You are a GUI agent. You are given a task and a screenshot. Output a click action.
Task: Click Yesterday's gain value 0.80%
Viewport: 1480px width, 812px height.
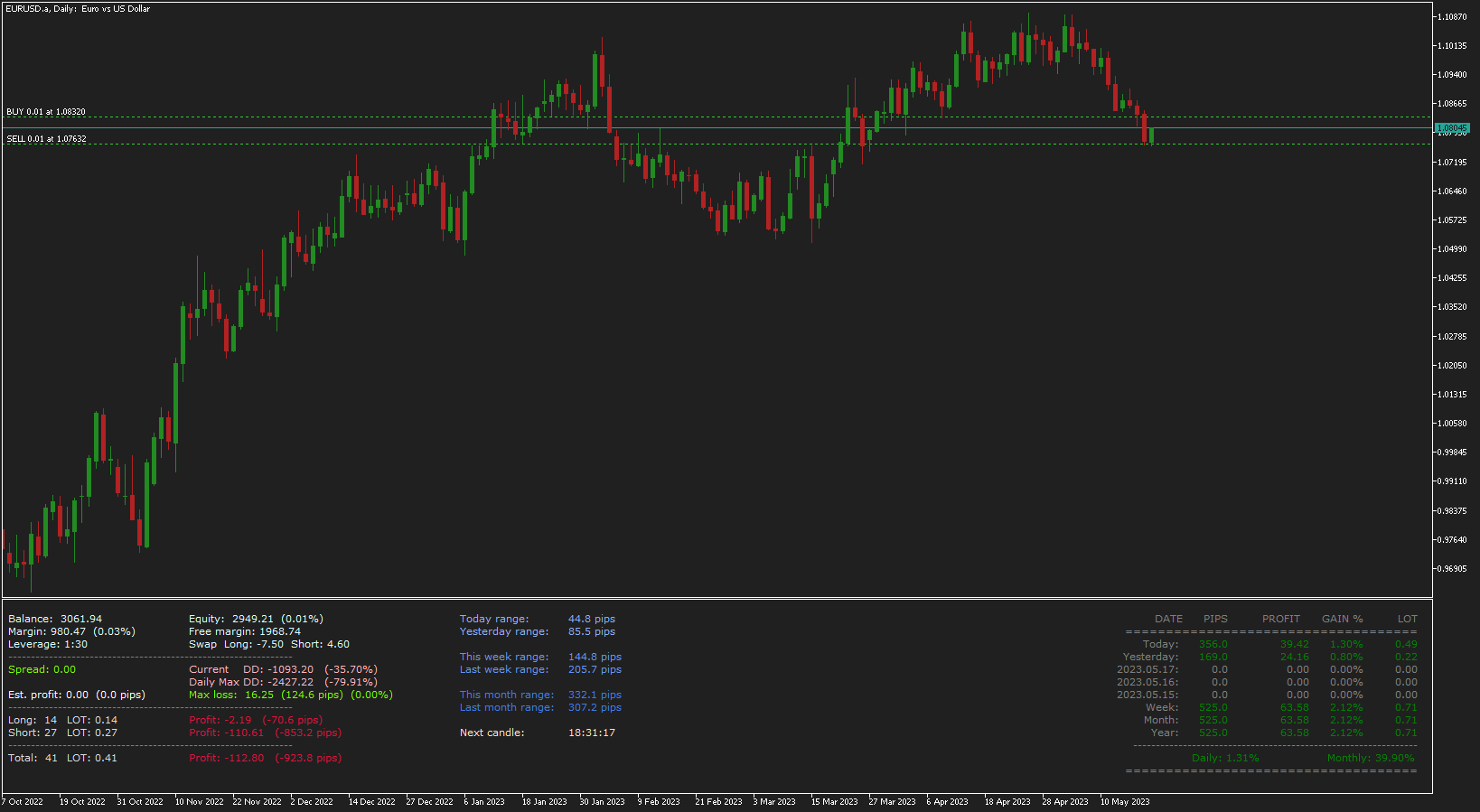1346,658
